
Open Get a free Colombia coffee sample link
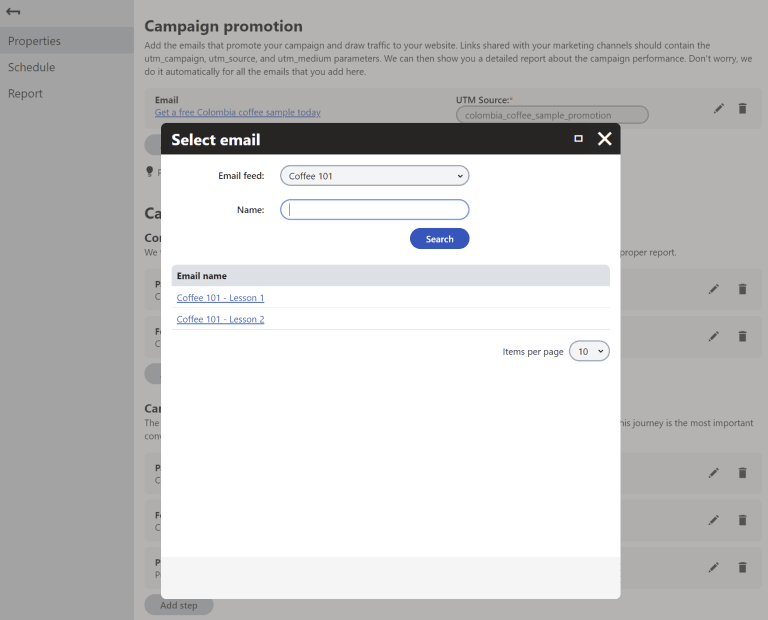click(237, 113)
